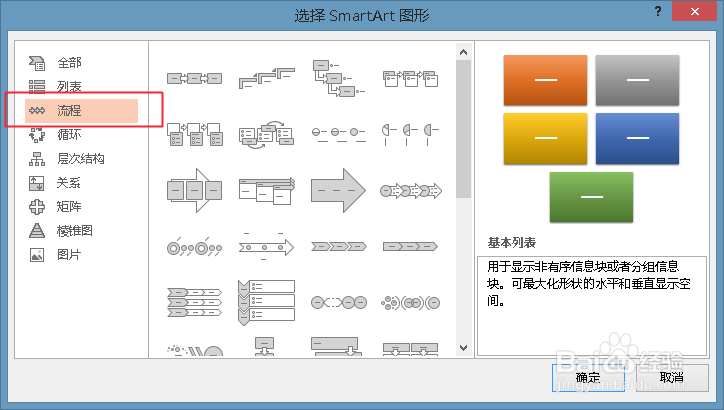724x410 pixels.
Task: Select the circles with dotted arrows process layout
Action: pyautogui.click(x=410, y=190)
